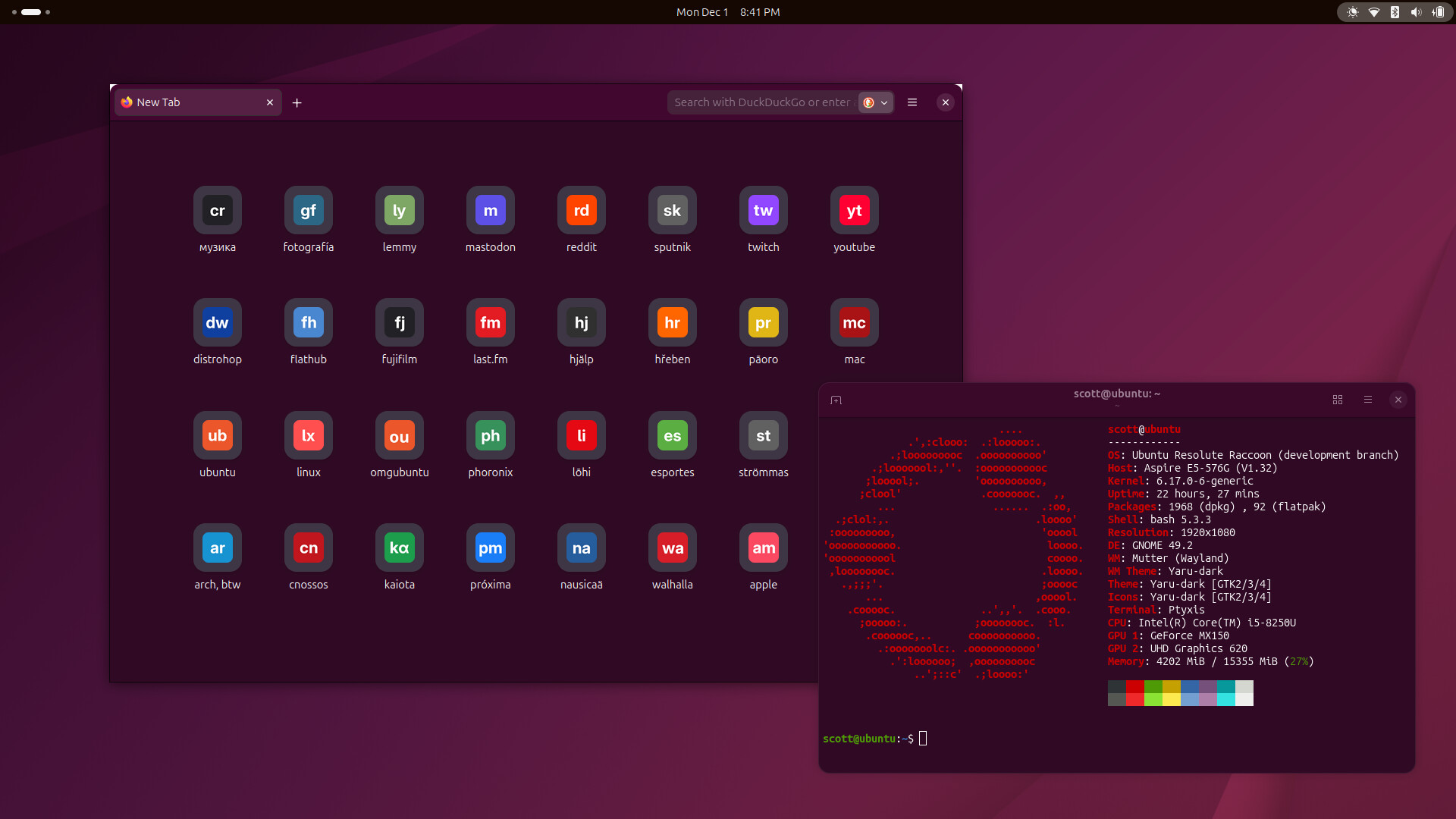Open the system status menu in top bar
The image size is (1456, 819).
[1395, 12]
